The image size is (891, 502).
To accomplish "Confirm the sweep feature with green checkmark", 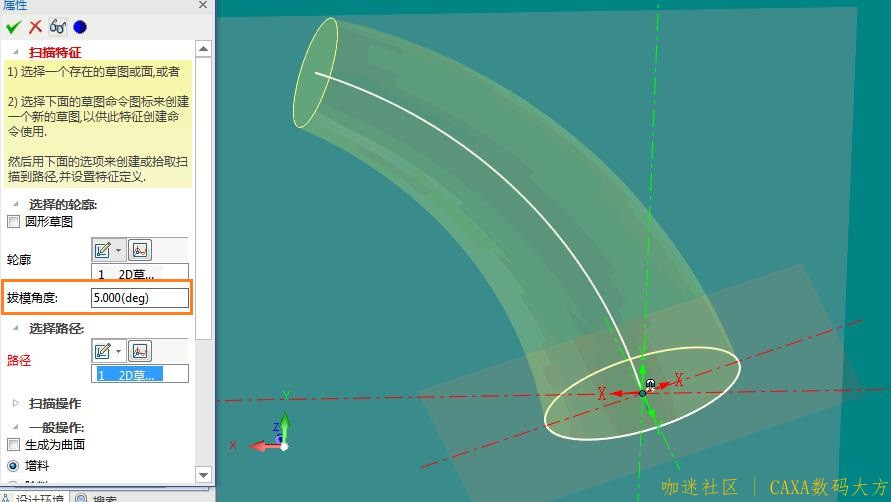I will click(x=13, y=27).
